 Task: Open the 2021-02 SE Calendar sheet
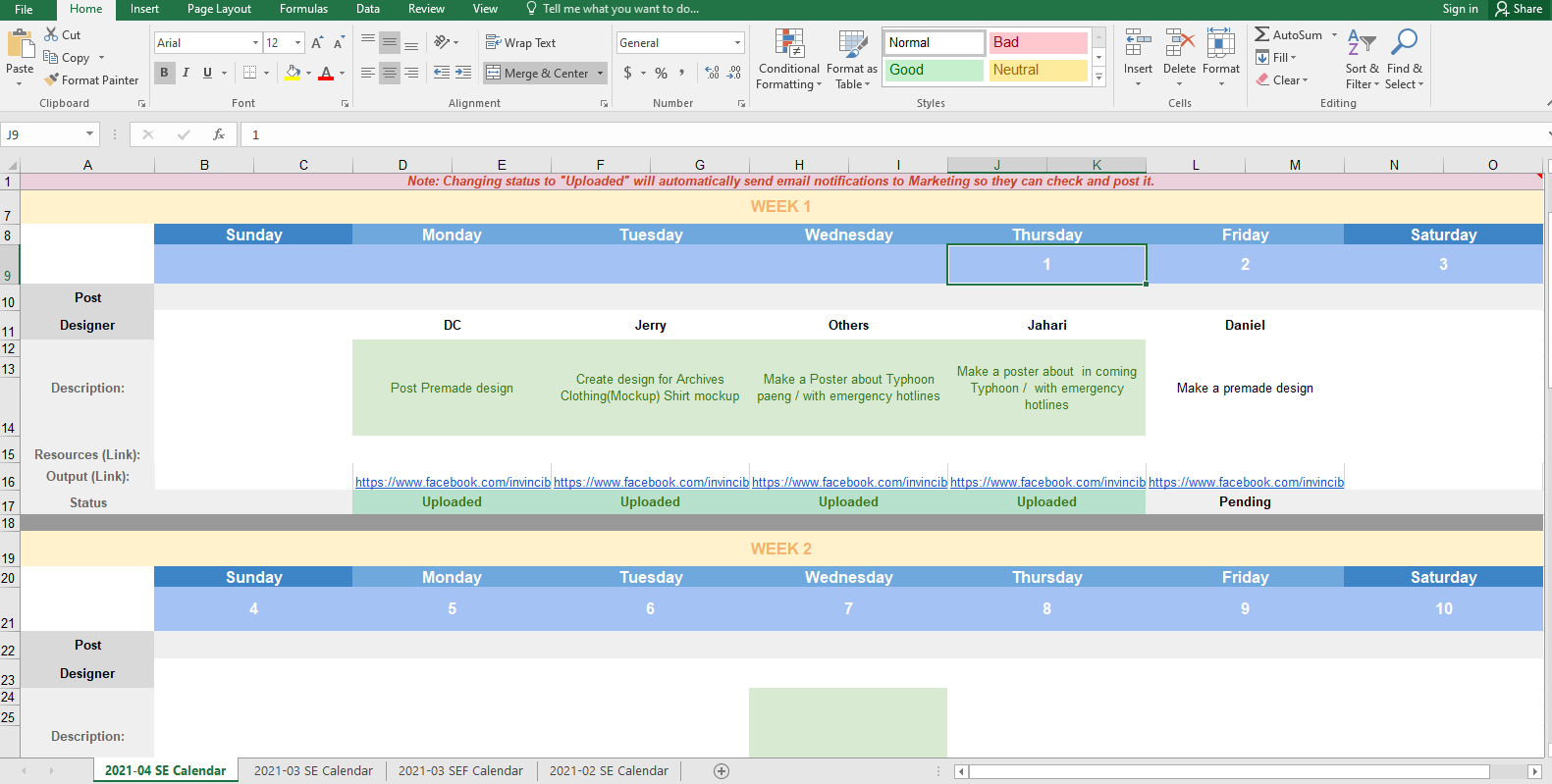(609, 771)
